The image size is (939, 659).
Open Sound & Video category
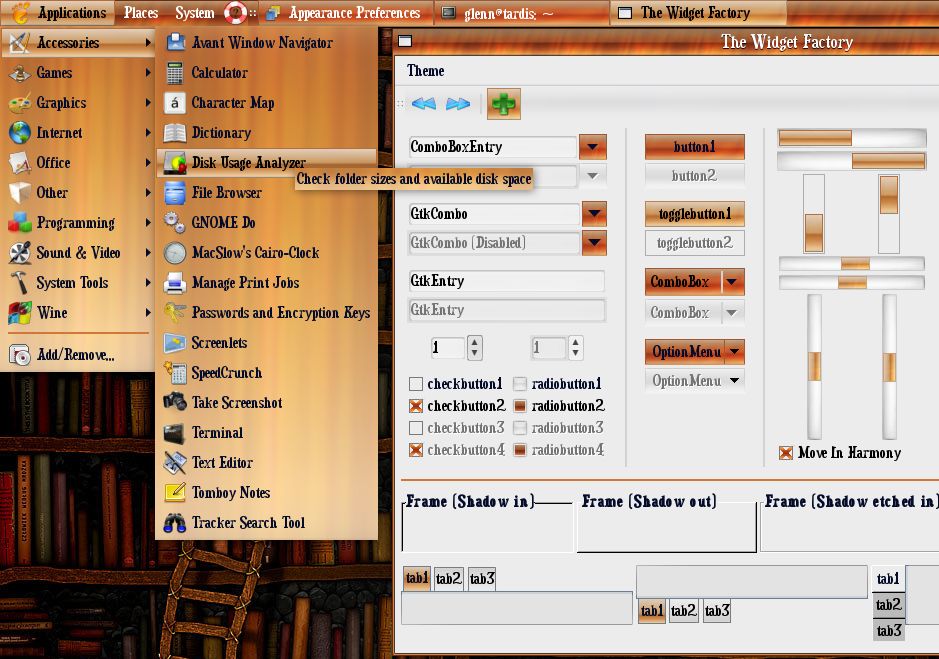[77, 253]
